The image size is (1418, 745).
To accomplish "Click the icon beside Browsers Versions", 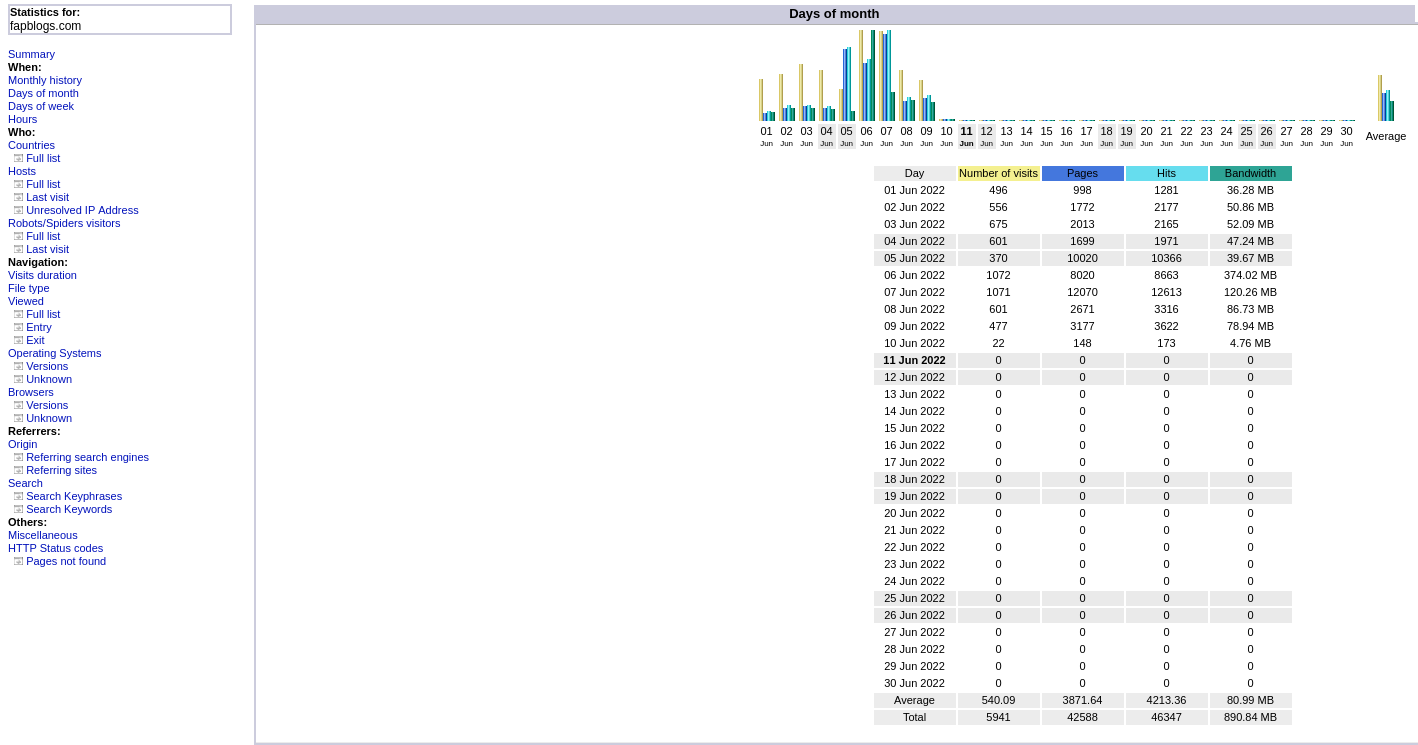I will coord(18,405).
